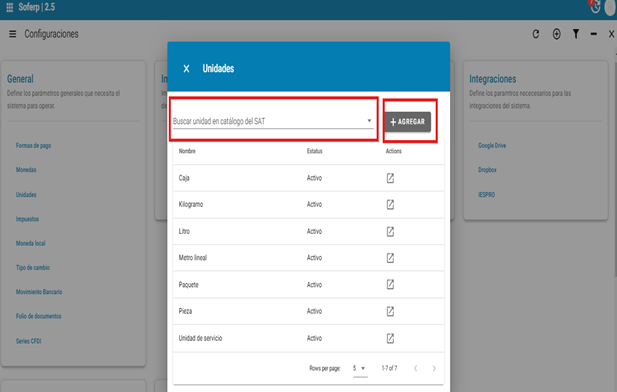
Task: Edit the Litro unit row
Action: pos(390,231)
